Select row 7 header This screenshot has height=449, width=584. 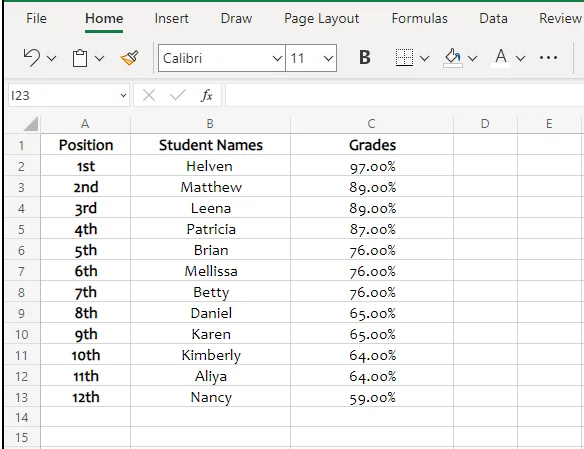coord(22,271)
